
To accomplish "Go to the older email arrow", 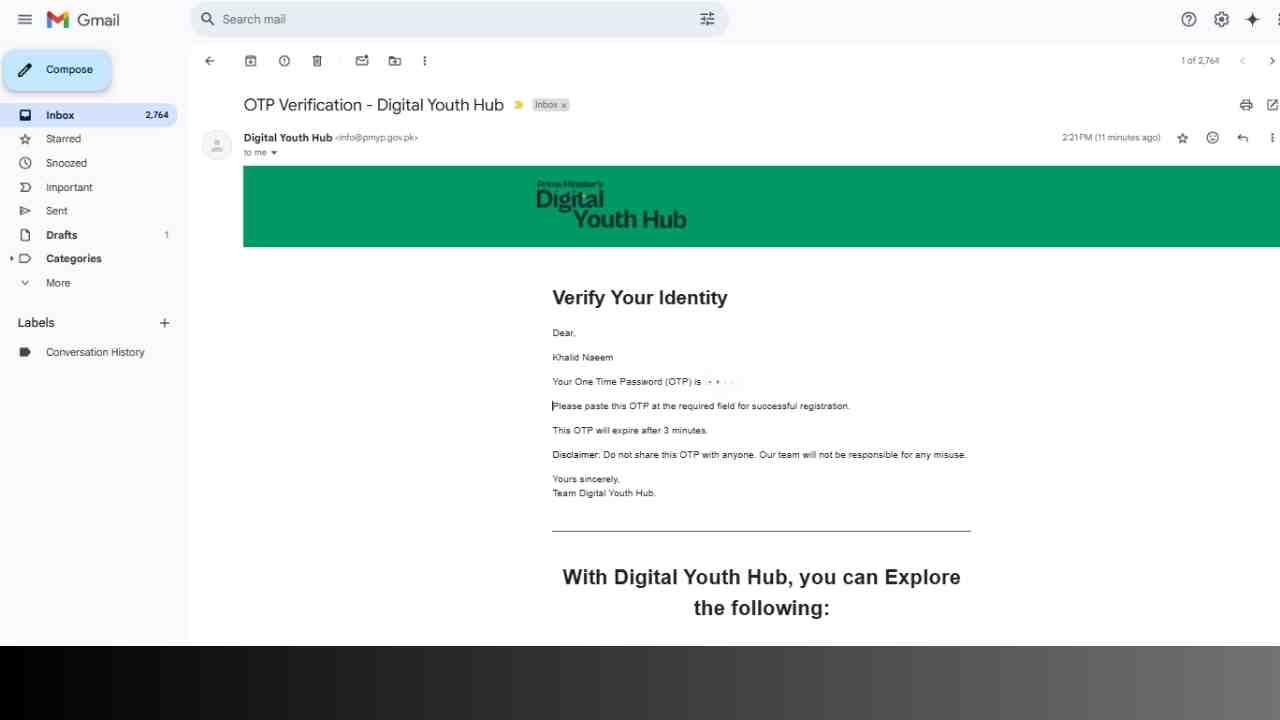I will [x=1272, y=61].
